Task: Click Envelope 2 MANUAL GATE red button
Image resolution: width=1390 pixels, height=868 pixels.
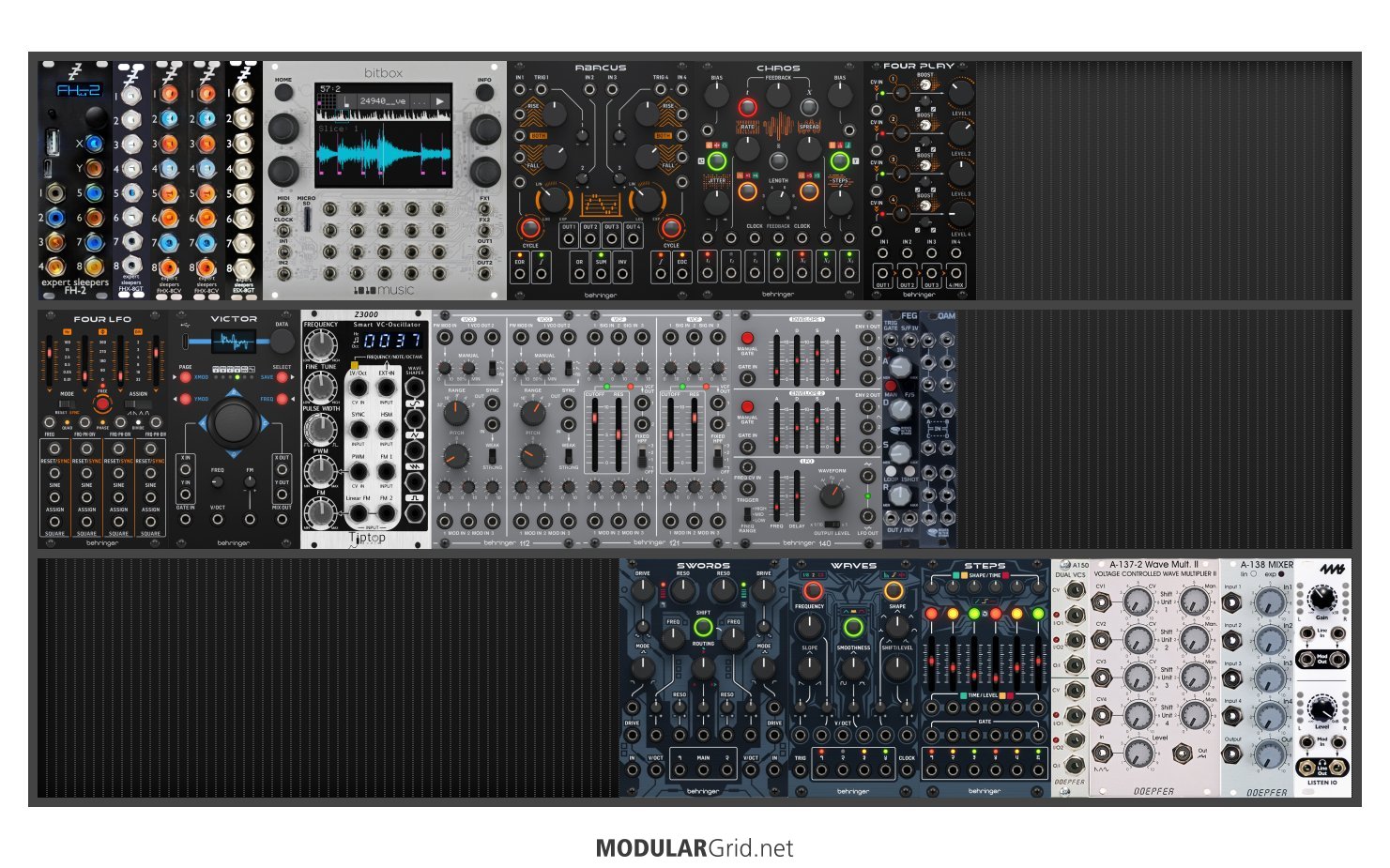Action: (747, 405)
